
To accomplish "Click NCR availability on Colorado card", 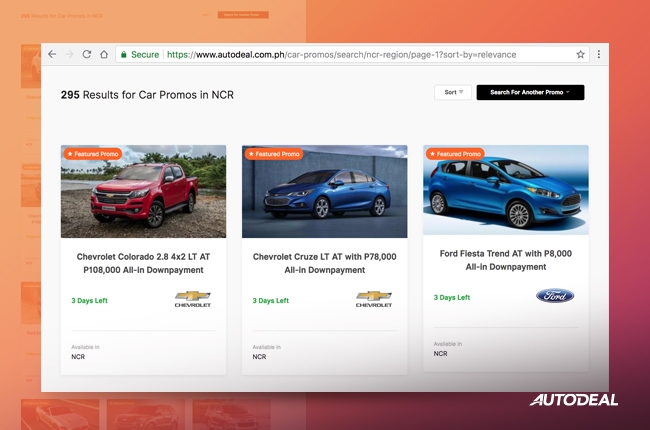I will [x=78, y=357].
